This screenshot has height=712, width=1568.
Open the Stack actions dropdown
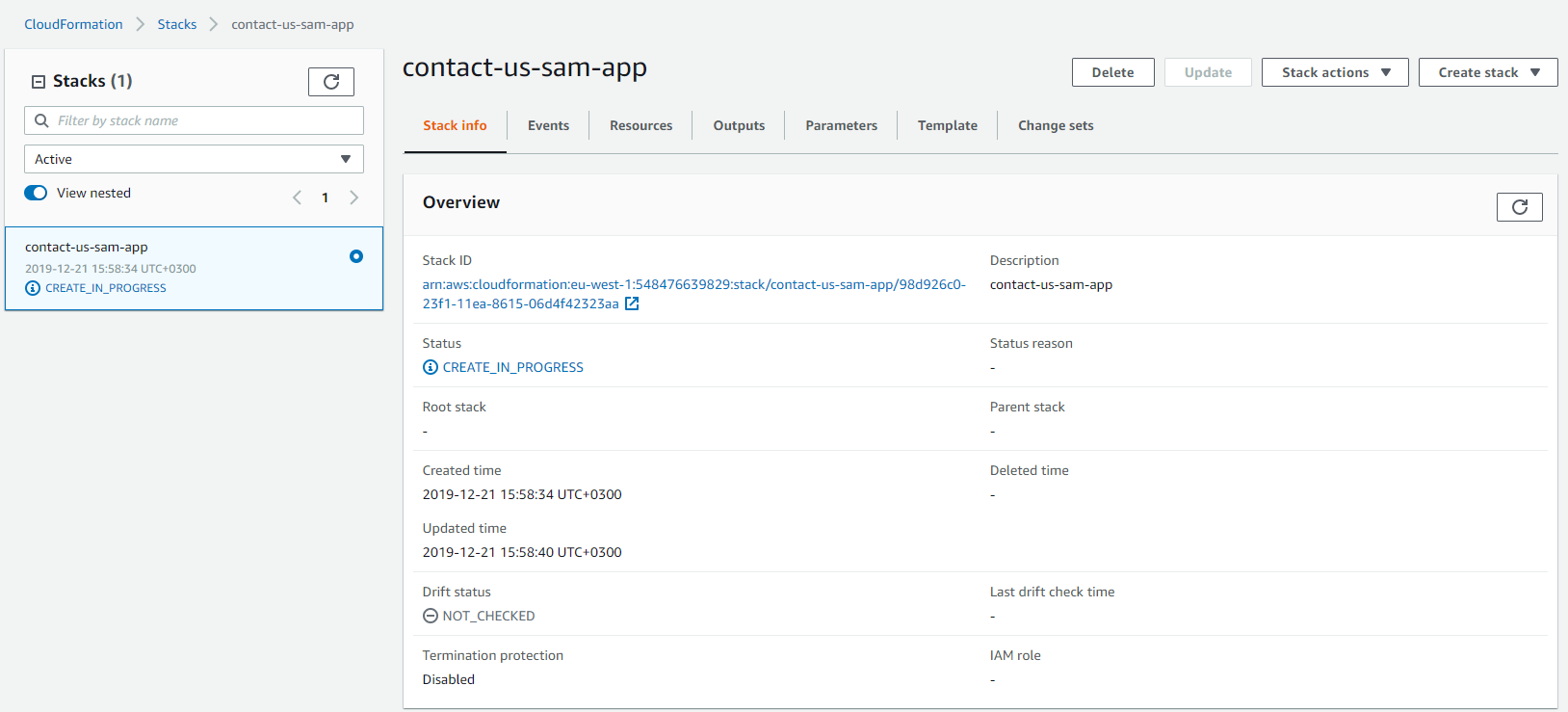(x=1335, y=72)
